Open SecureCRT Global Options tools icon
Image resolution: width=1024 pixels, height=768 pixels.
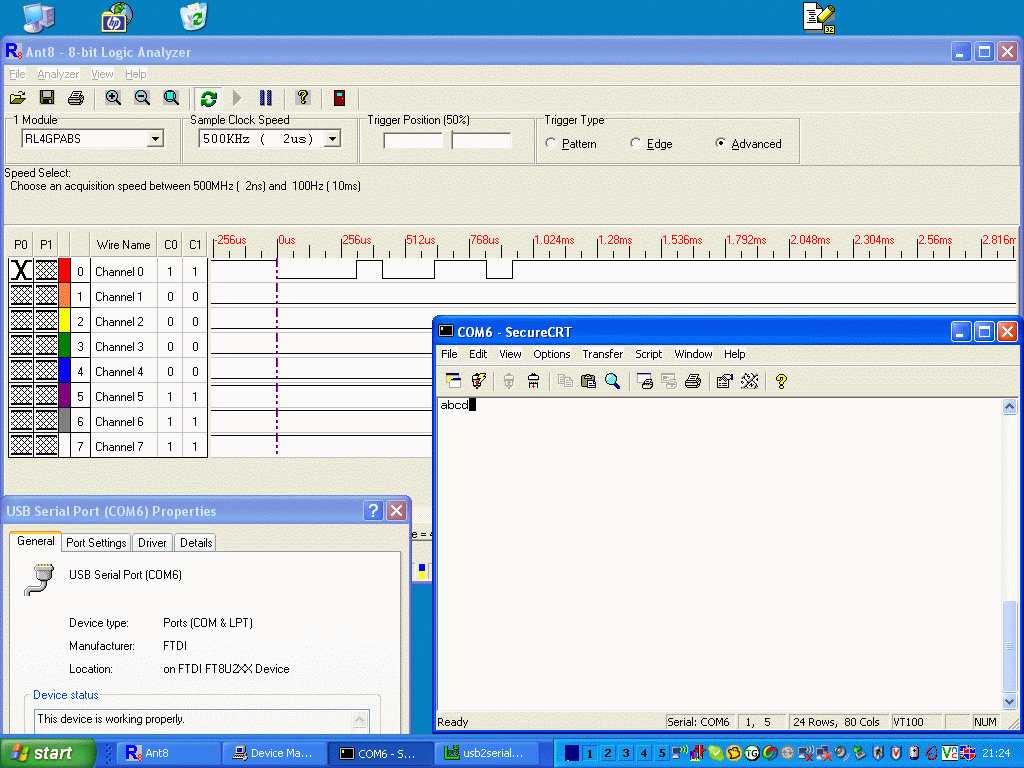[x=750, y=381]
